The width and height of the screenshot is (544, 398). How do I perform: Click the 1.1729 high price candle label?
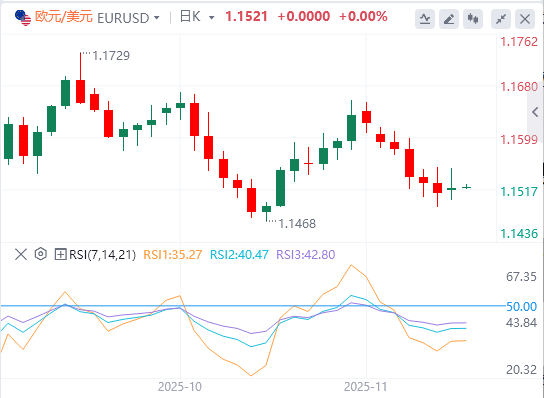[x=111, y=56]
